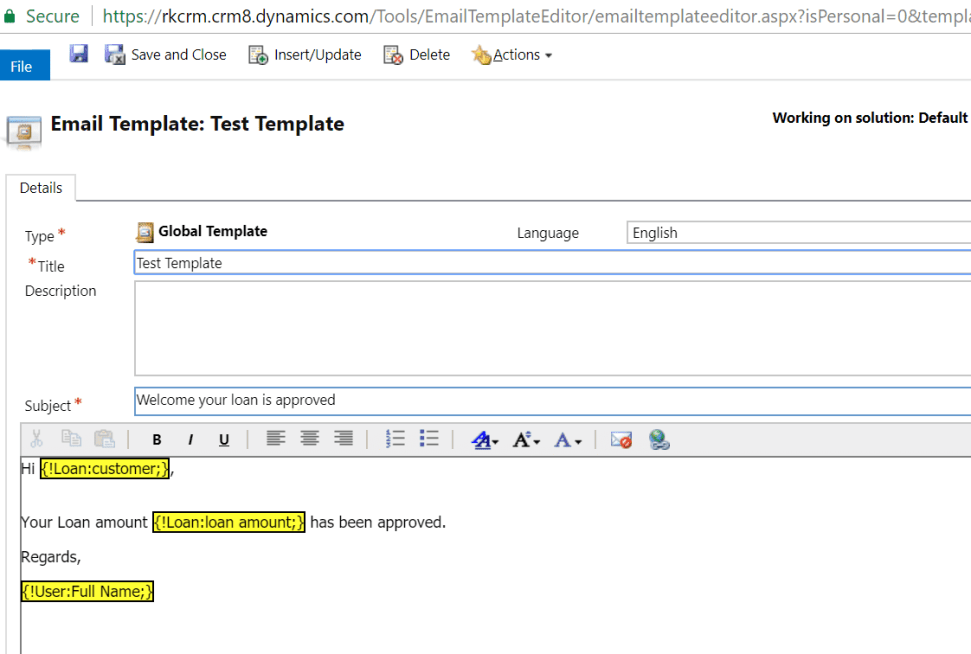The height and width of the screenshot is (654, 971).
Task: Open the File menu
Action: click(22, 66)
